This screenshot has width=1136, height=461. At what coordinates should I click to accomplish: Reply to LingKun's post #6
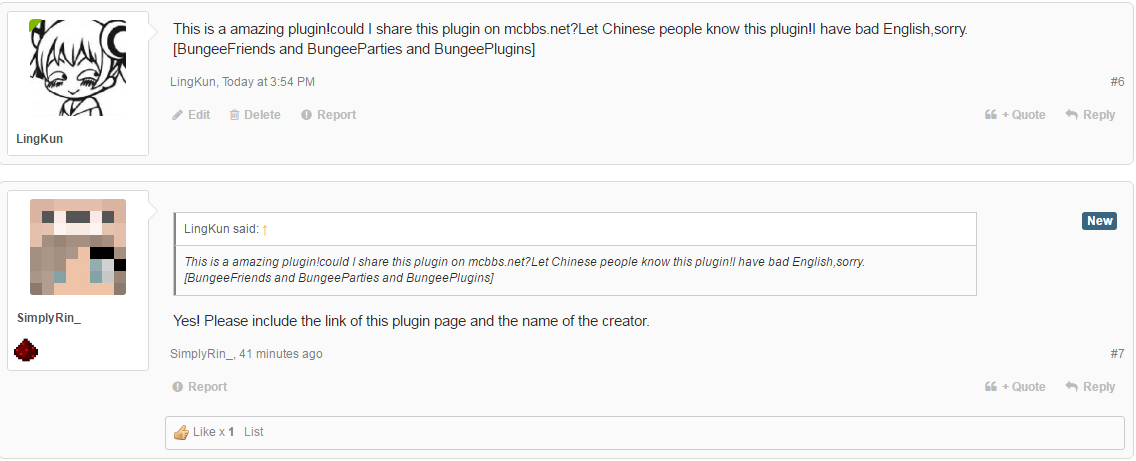click(1090, 115)
